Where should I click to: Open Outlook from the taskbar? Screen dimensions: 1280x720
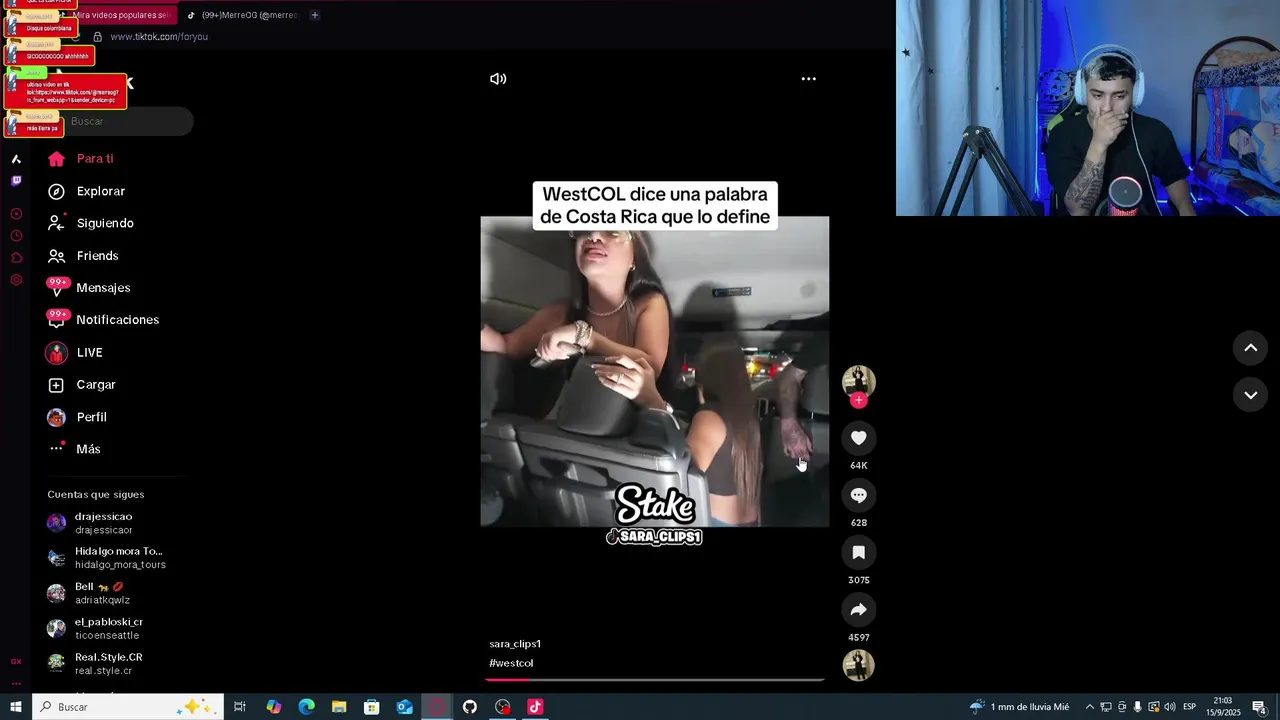coord(404,707)
